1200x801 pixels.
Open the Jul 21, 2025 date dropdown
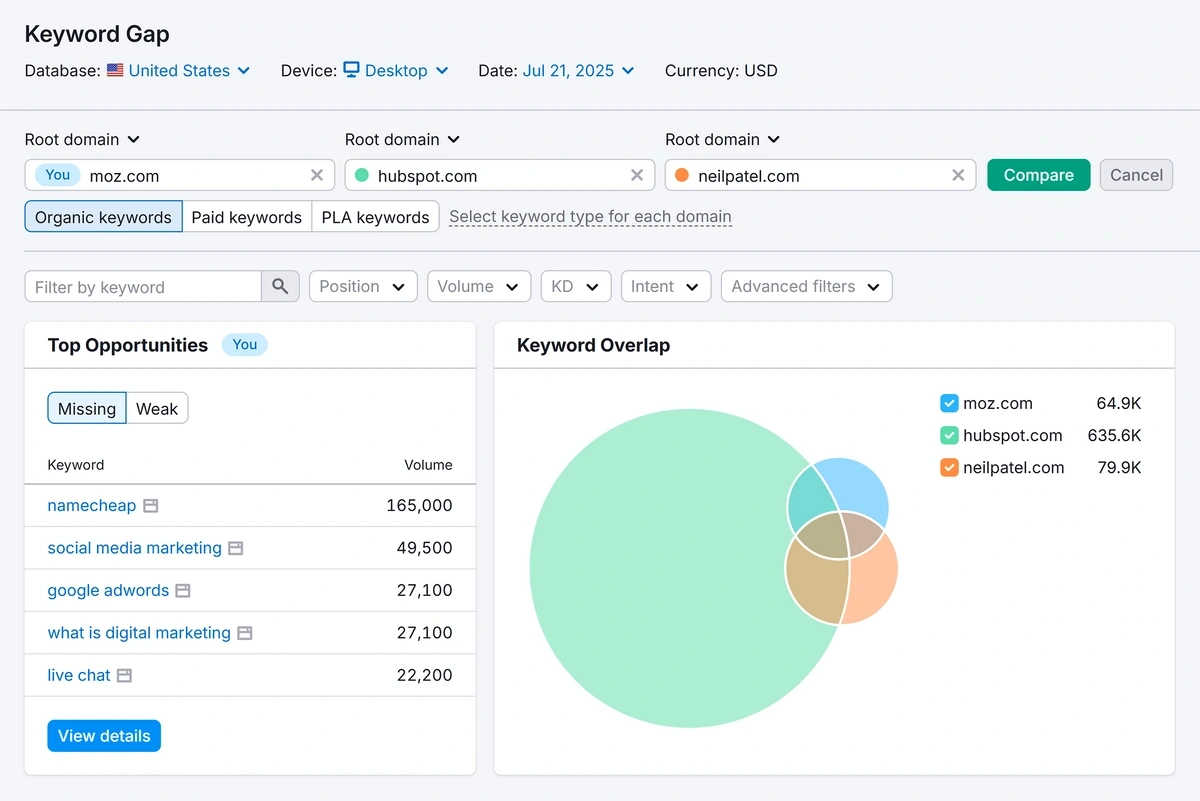pyautogui.click(x=578, y=71)
